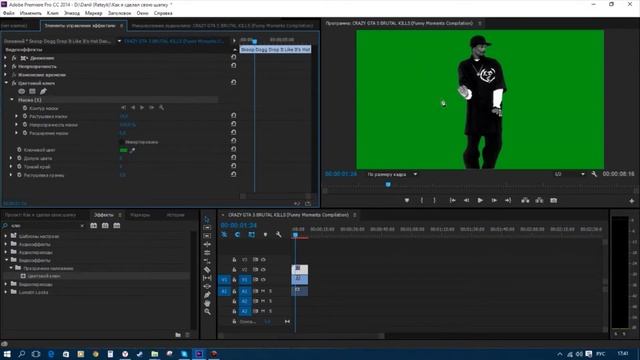Click Extract button in Program monitor

point(539,200)
